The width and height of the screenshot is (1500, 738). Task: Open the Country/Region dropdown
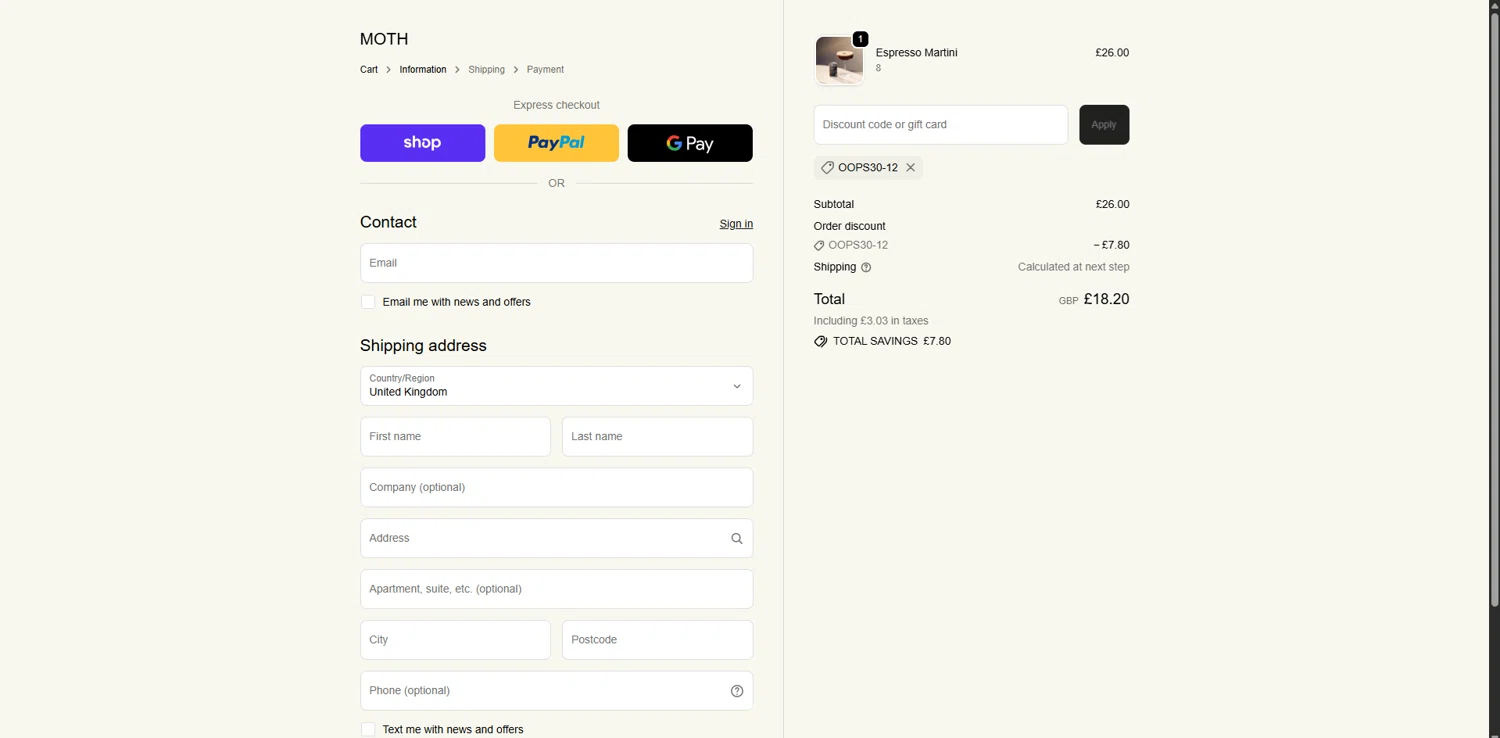coord(556,386)
